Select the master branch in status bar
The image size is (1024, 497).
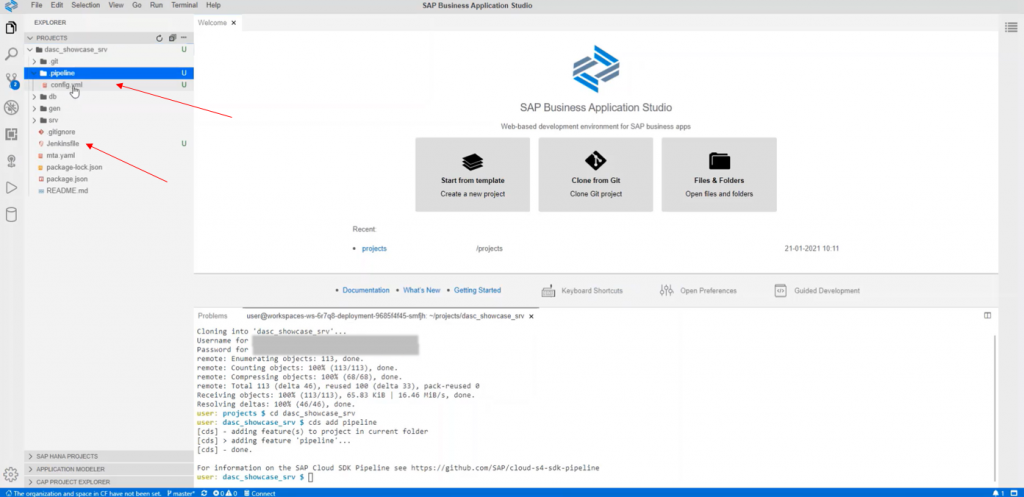click(180, 493)
